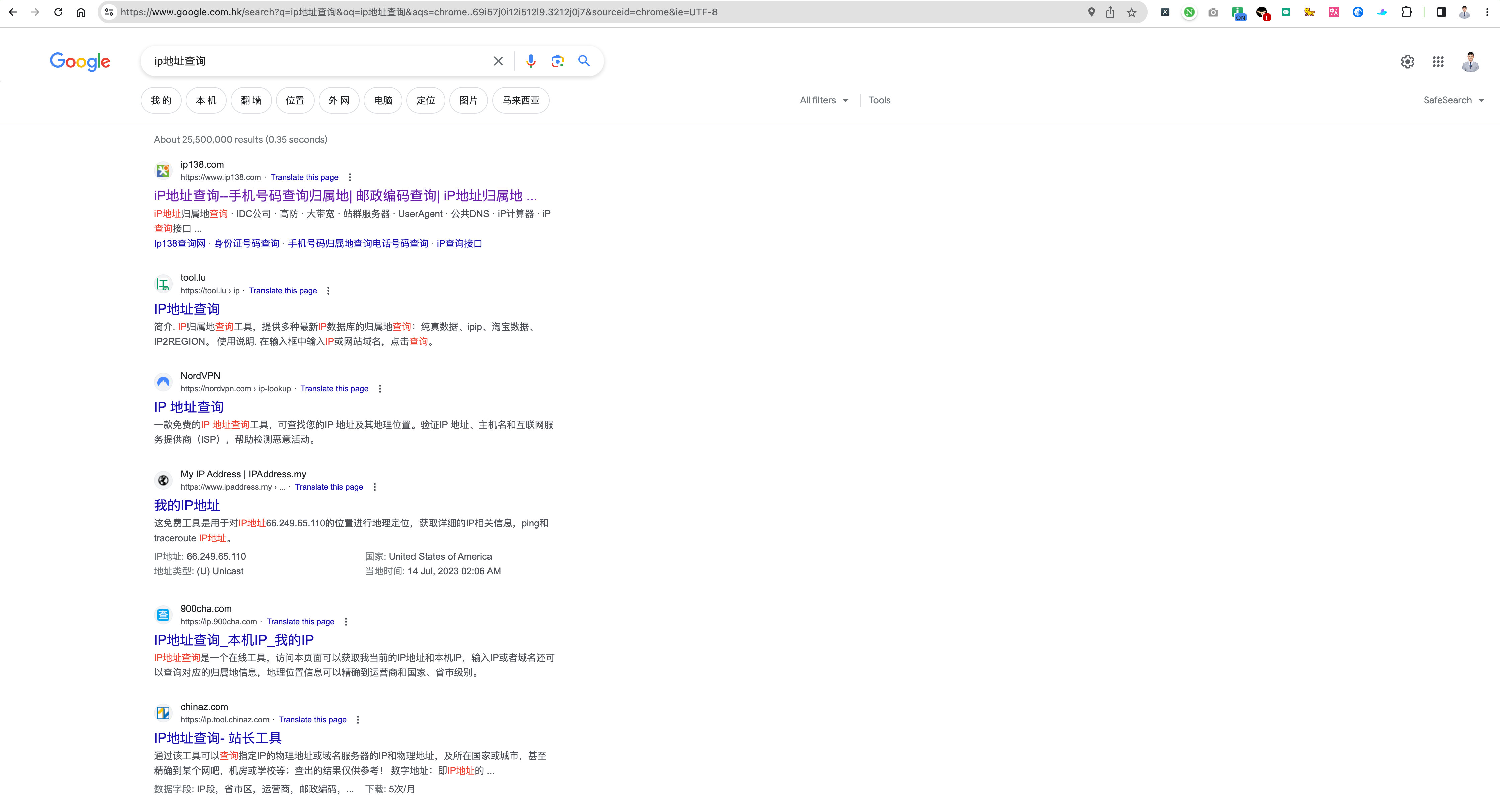This screenshot has width=1500, height=812.
Task: Open site information icon in address bar
Action: [109, 12]
